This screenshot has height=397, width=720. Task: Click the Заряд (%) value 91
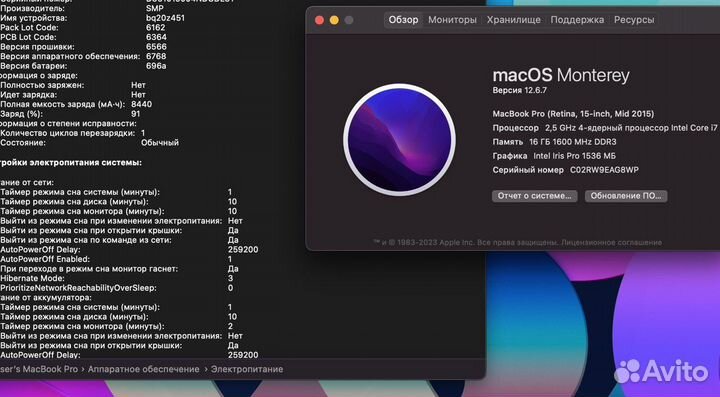tap(135, 114)
